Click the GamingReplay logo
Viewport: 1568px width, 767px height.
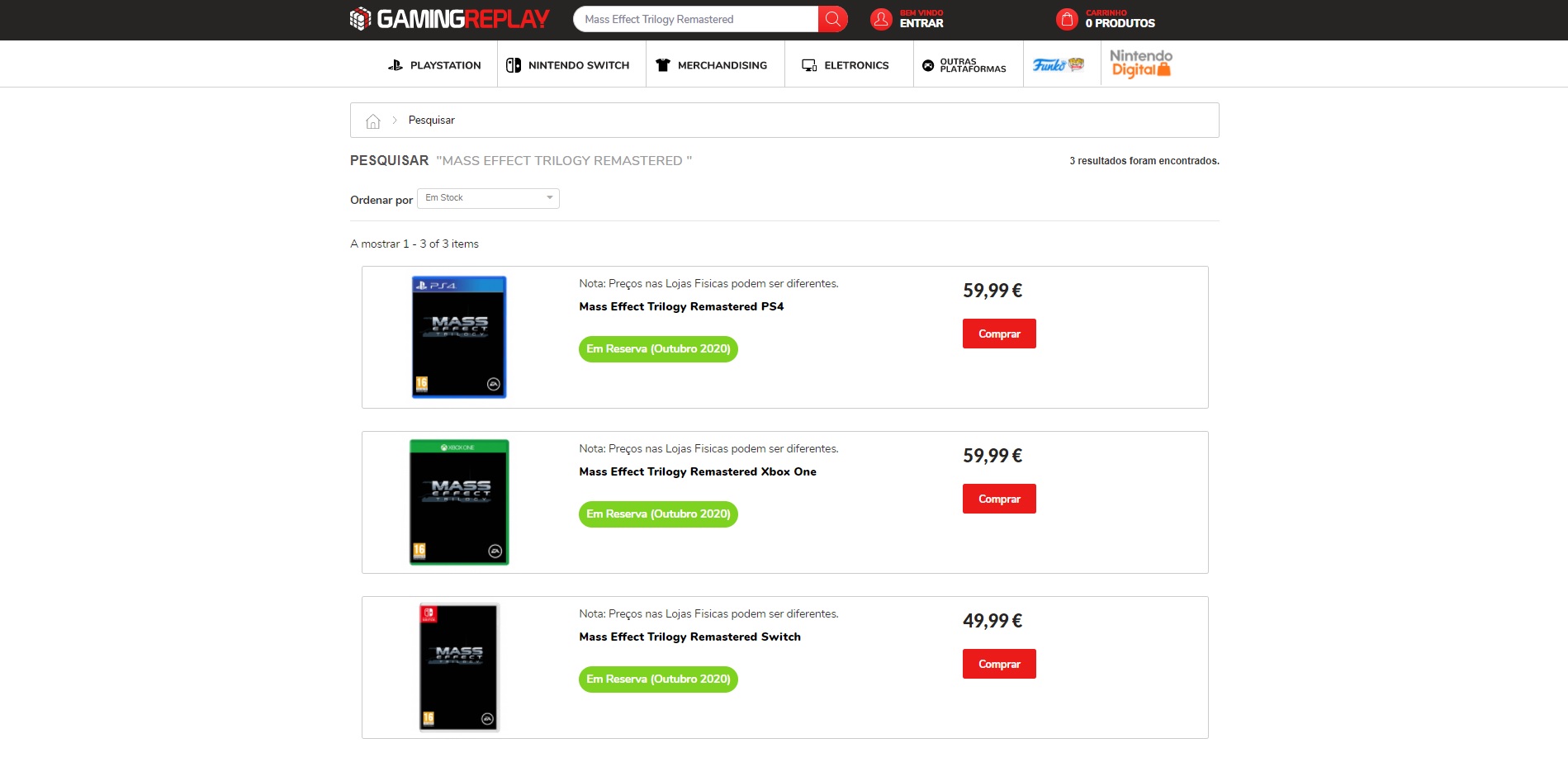(449, 19)
